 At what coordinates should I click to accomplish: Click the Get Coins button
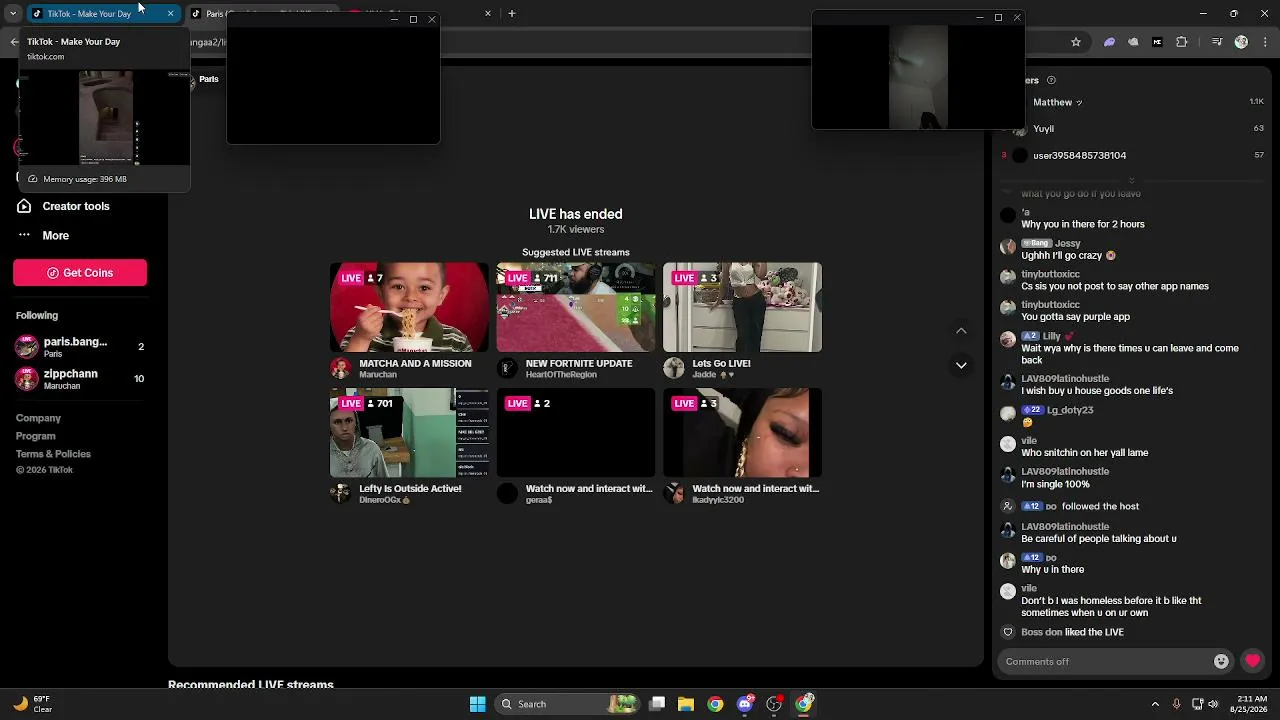pos(80,273)
